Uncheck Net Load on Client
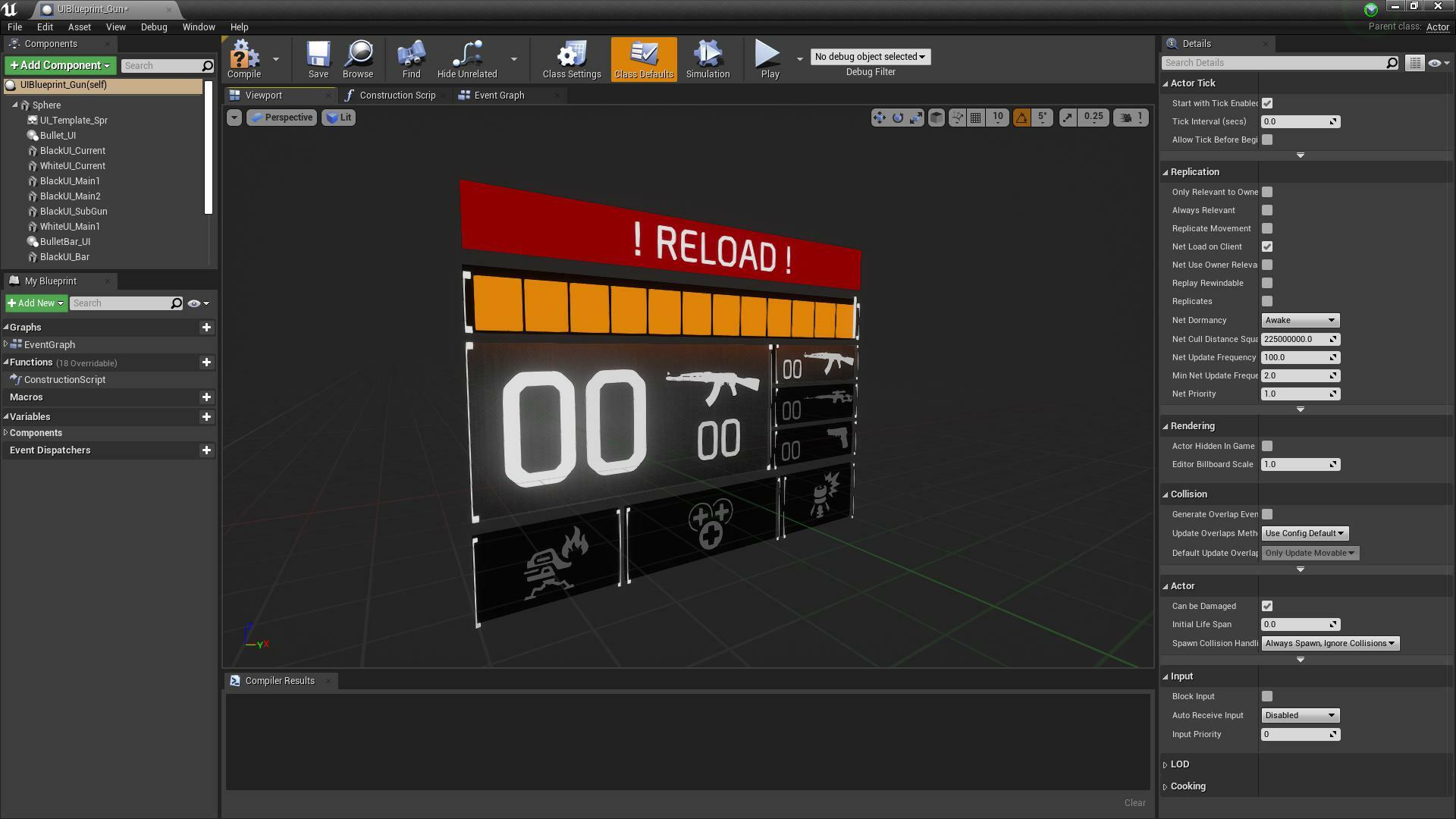 point(1266,246)
